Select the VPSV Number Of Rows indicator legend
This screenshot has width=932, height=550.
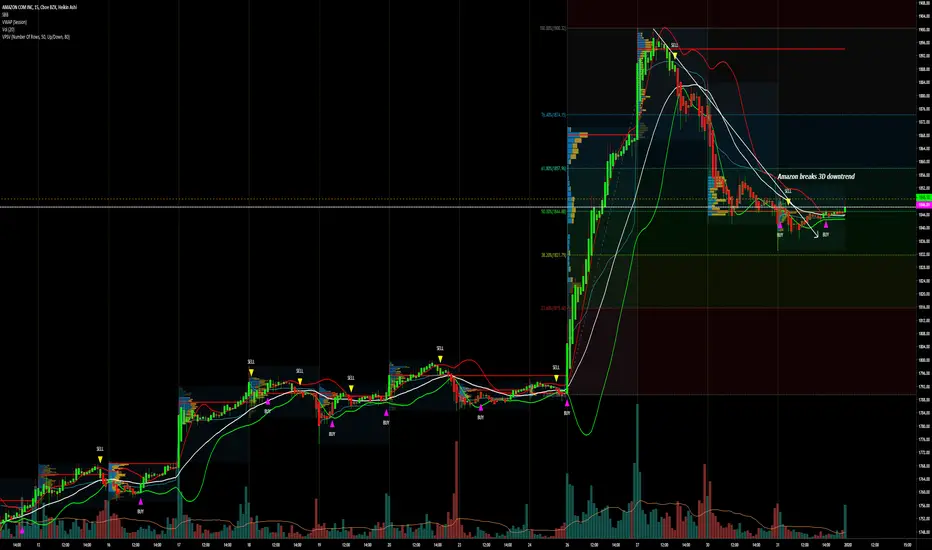click(36, 37)
